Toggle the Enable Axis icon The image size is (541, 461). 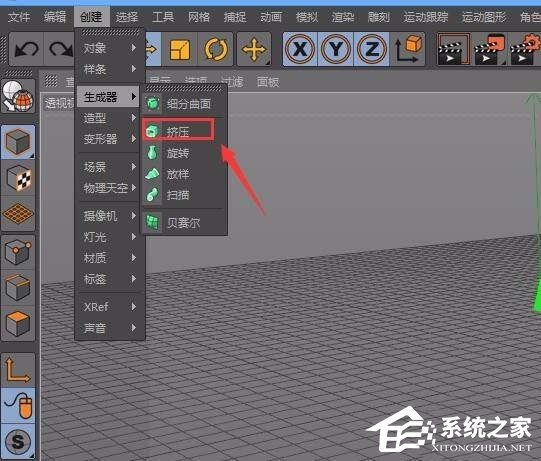(18, 370)
